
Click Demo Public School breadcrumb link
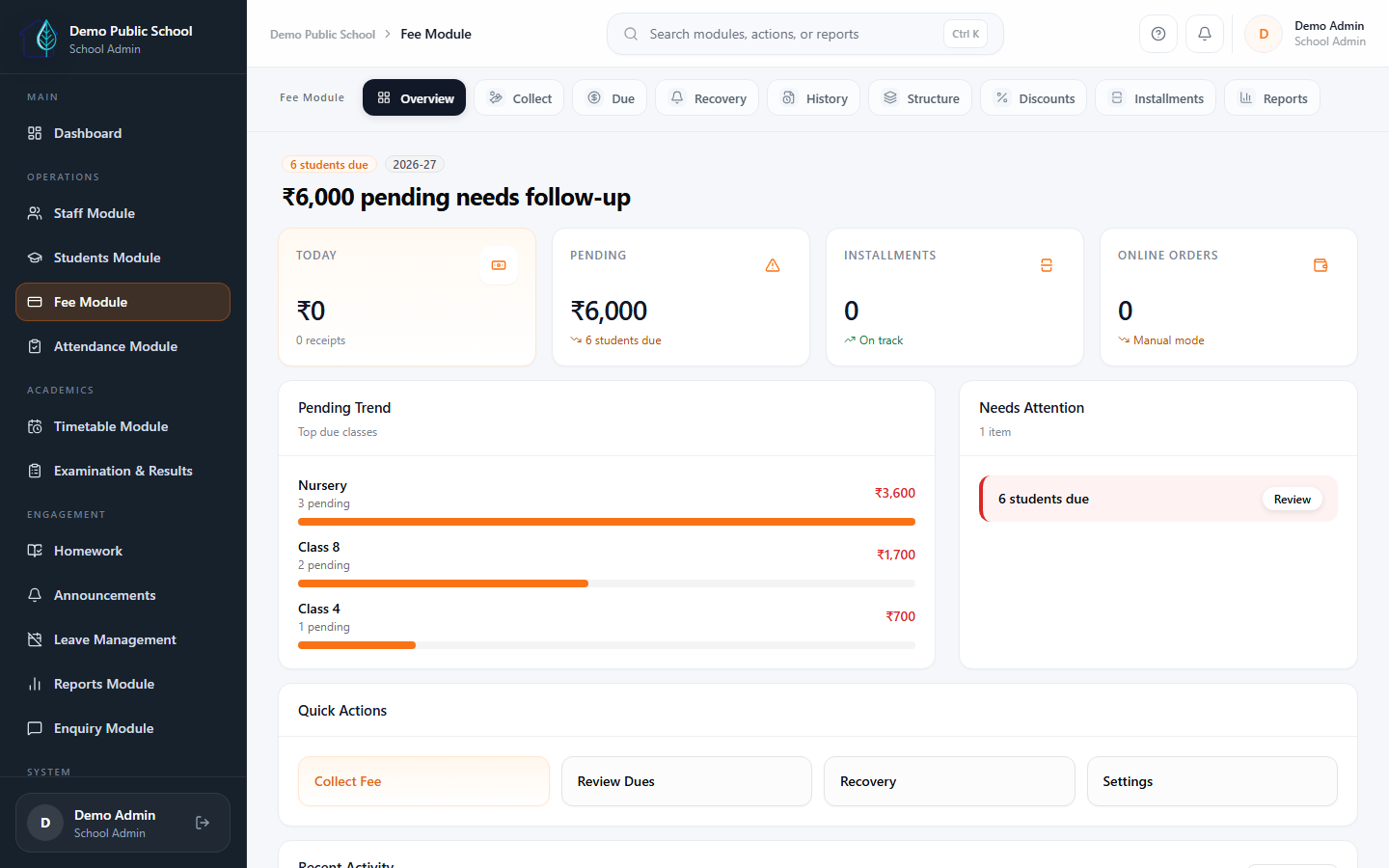pos(322,34)
